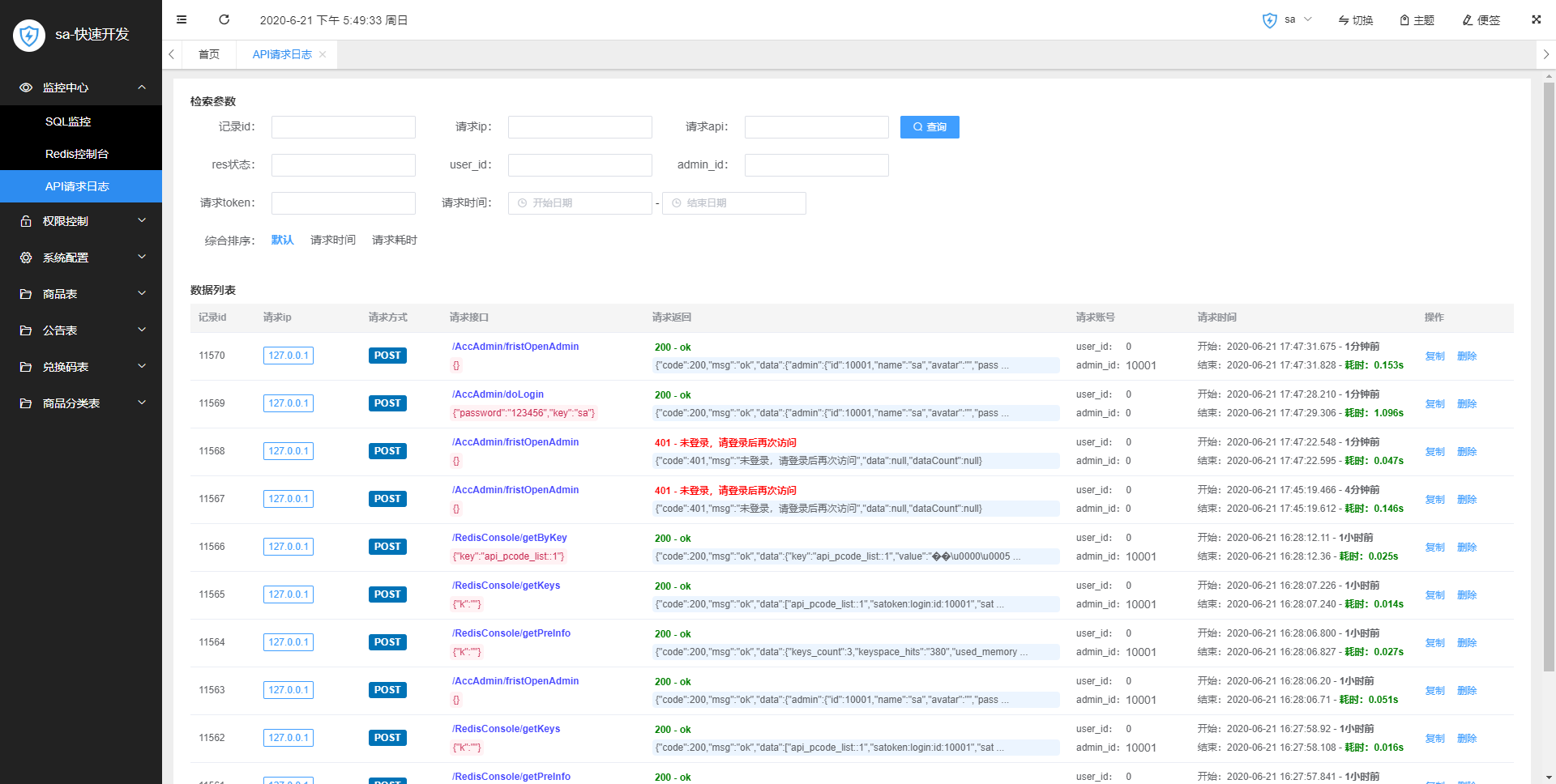Click the 查询 search button
1556x784 pixels.
[x=930, y=127]
